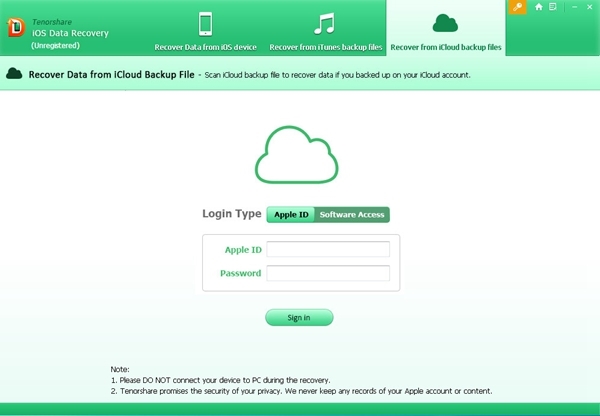
Task: Click the small cloud icon in header bar
Action: pyautogui.click(x=15, y=74)
